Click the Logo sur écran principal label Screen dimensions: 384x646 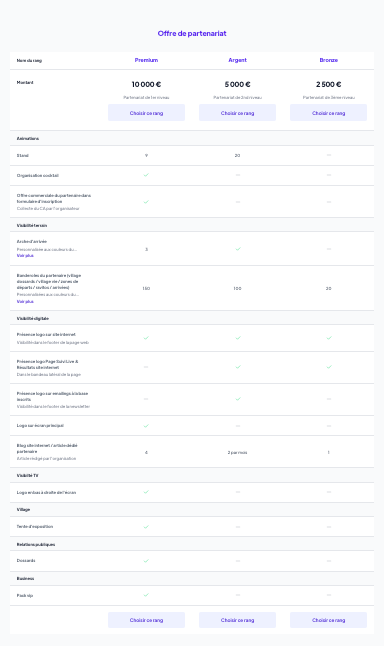click(x=40, y=426)
